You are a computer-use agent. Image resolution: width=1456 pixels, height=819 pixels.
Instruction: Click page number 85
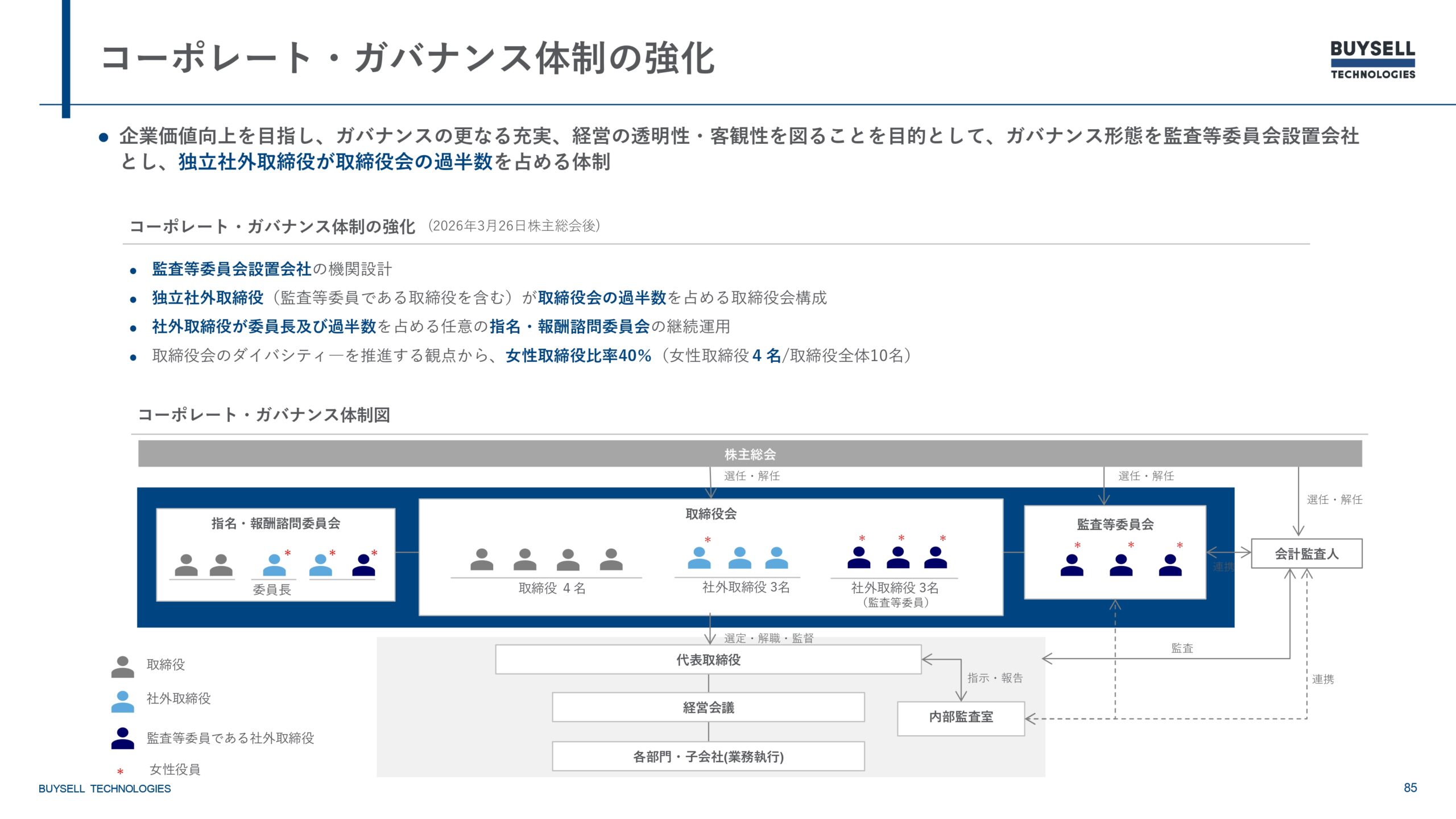click(1410, 788)
